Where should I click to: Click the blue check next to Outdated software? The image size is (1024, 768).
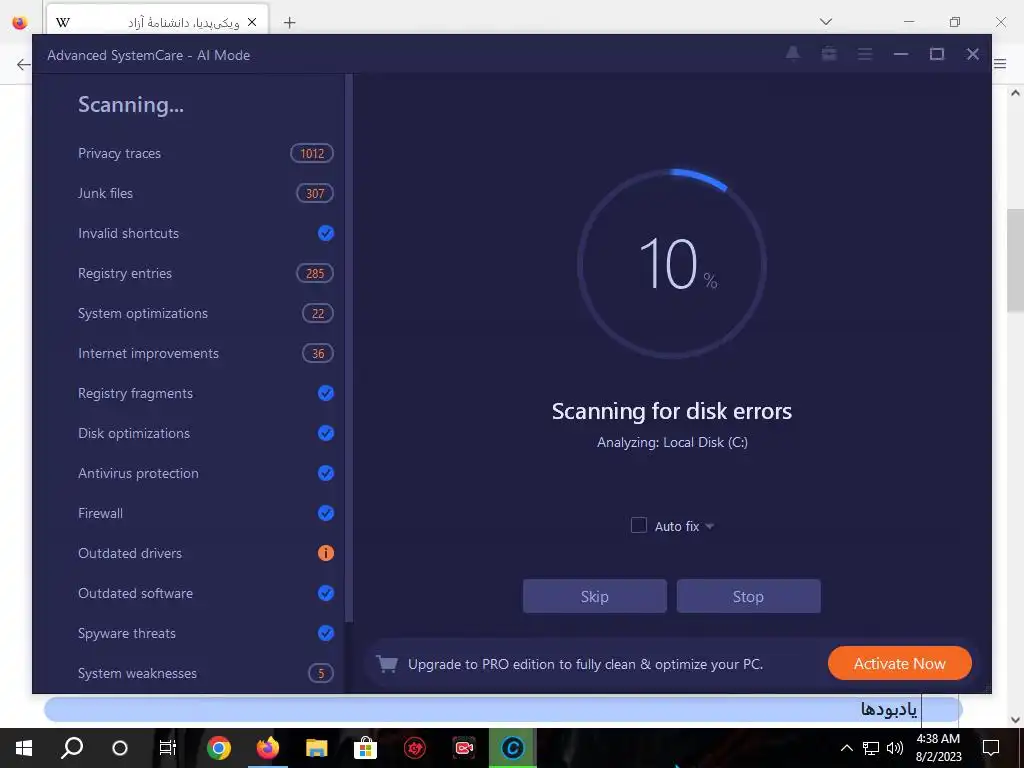point(325,593)
